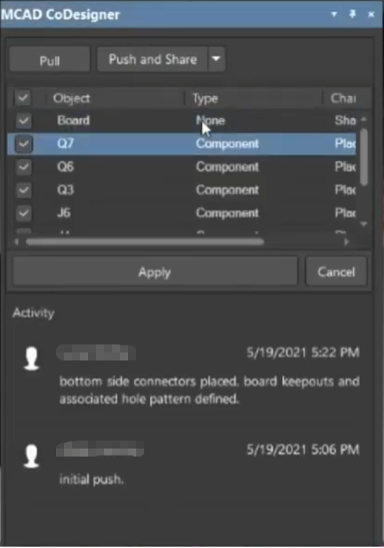Viewport: 384px width, 548px height.
Task: Expand the Push and Share dropdown arrow
Action: click(x=216, y=59)
